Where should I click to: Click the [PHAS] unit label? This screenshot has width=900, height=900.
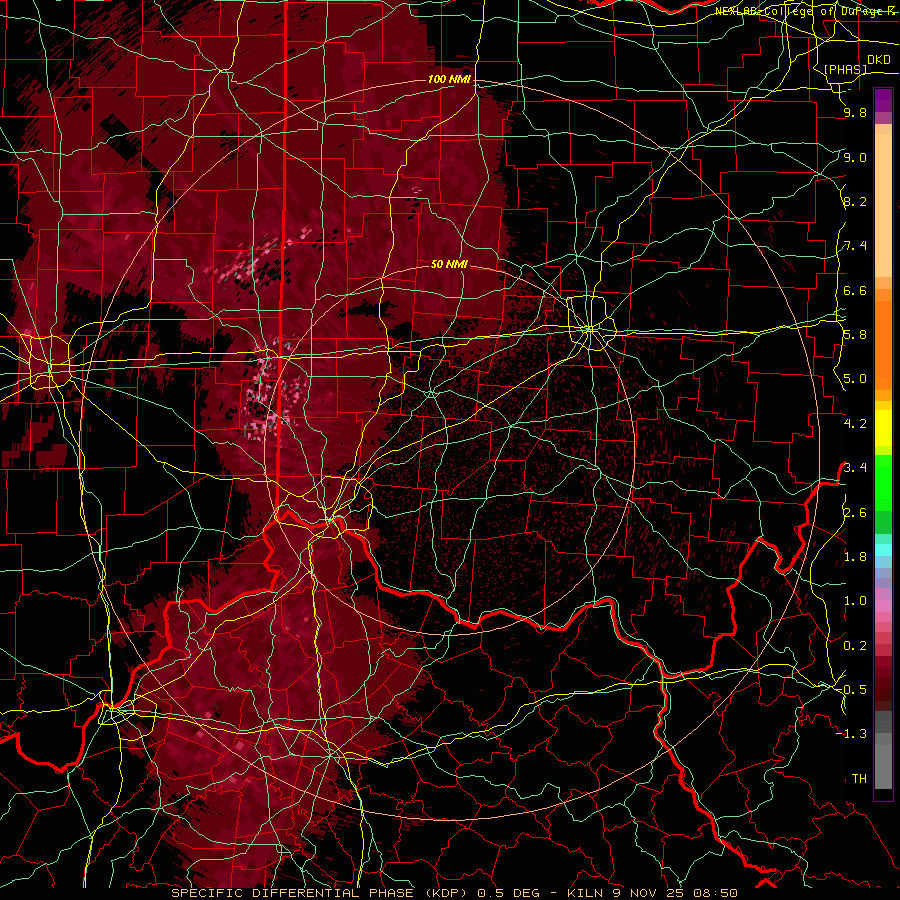[x=845, y=69]
